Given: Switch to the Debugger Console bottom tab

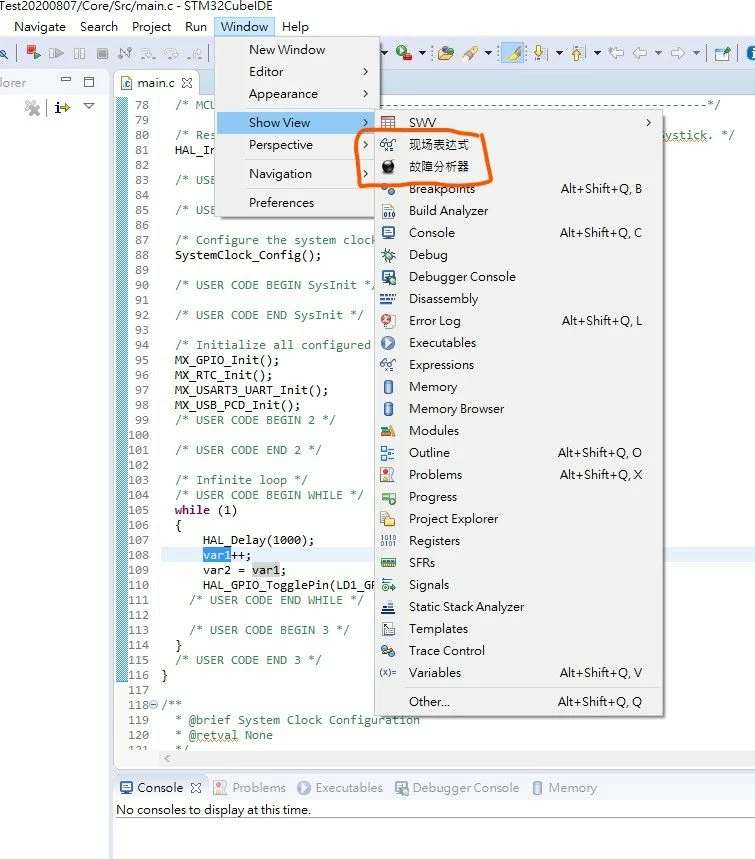Looking at the screenshot, I should click(457, 788).
